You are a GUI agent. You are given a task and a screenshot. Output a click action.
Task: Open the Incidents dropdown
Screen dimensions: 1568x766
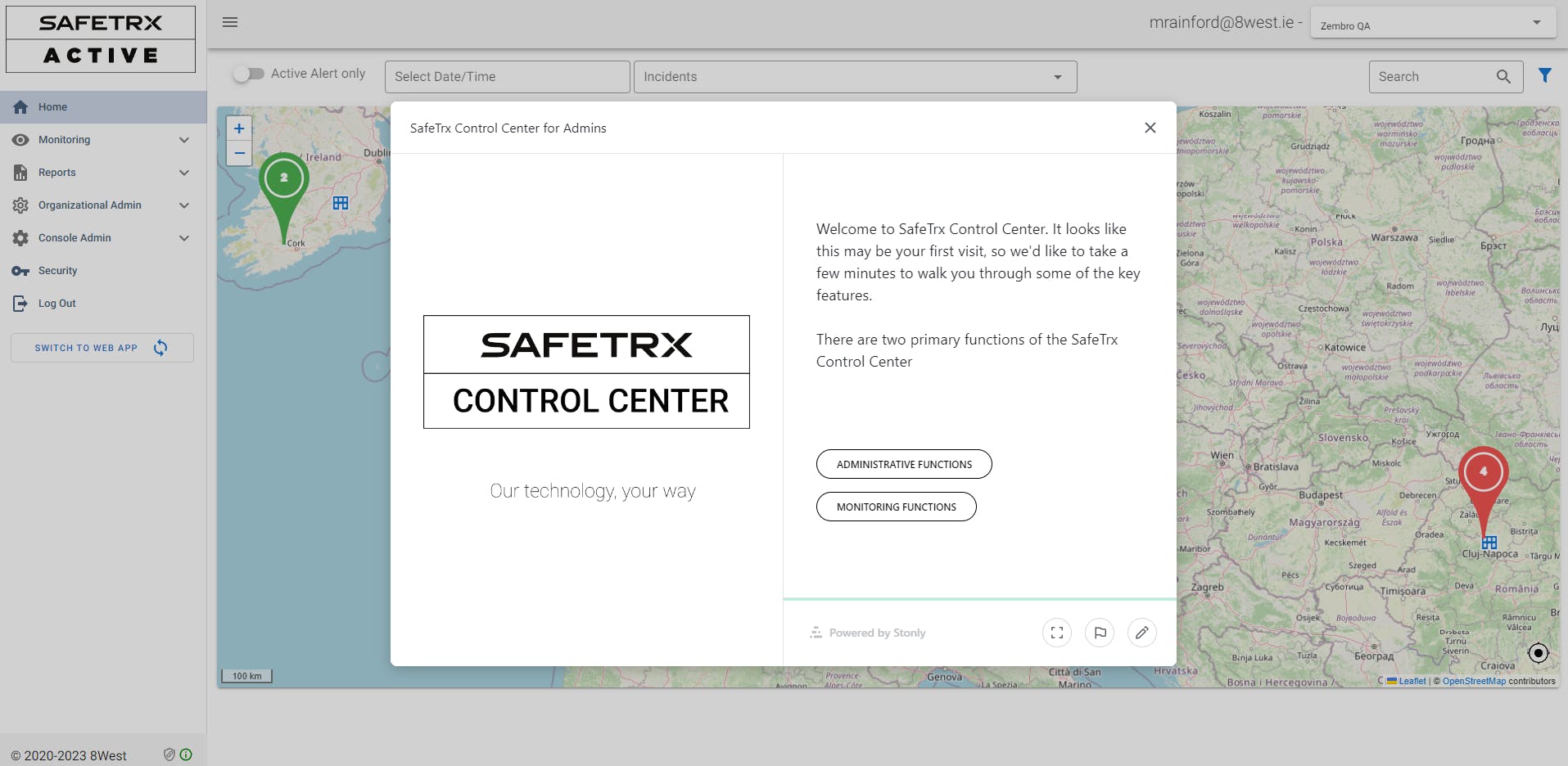pyautogui.click(x=856, y=77)
